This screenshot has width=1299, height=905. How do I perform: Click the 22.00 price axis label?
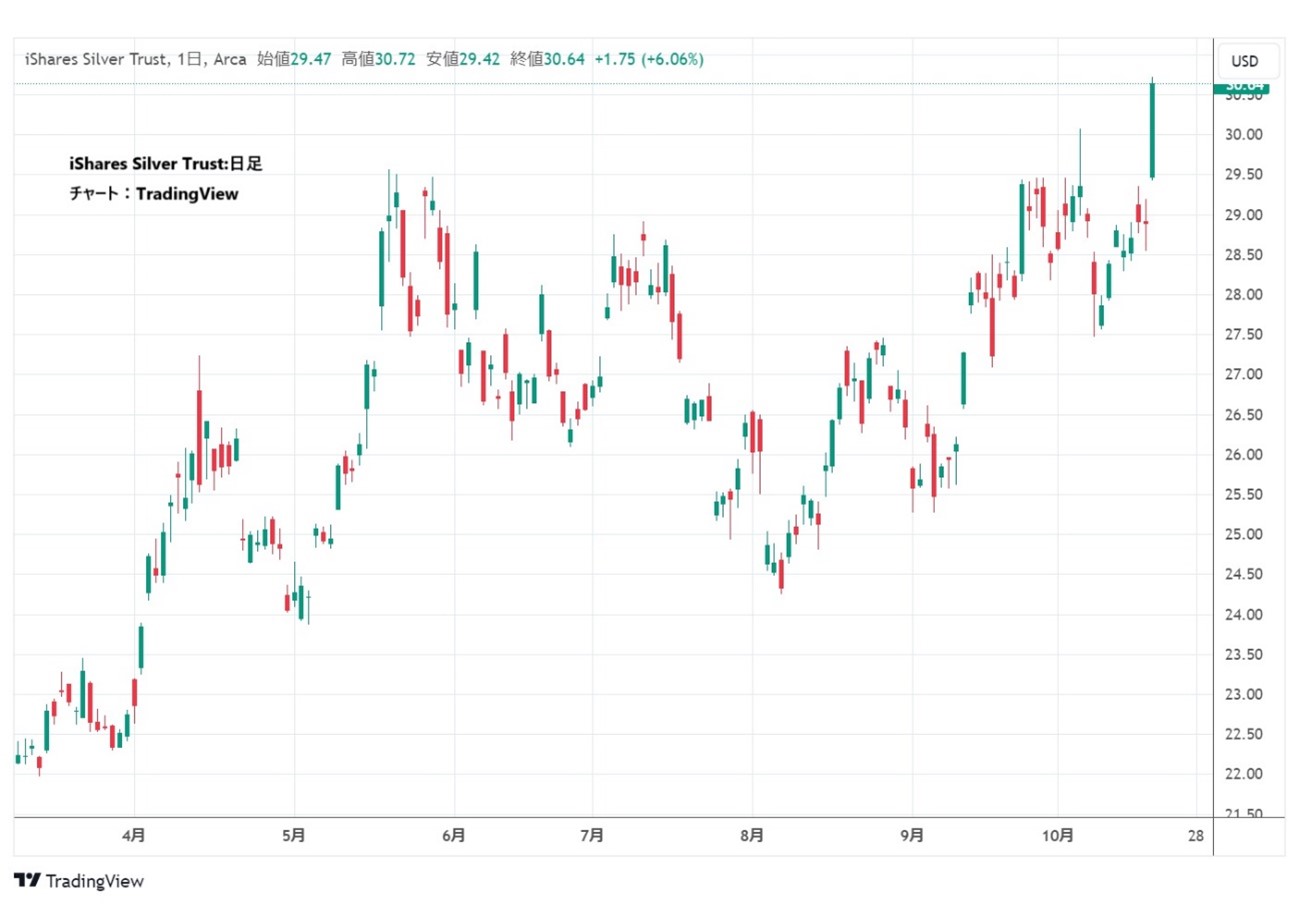1244,774
